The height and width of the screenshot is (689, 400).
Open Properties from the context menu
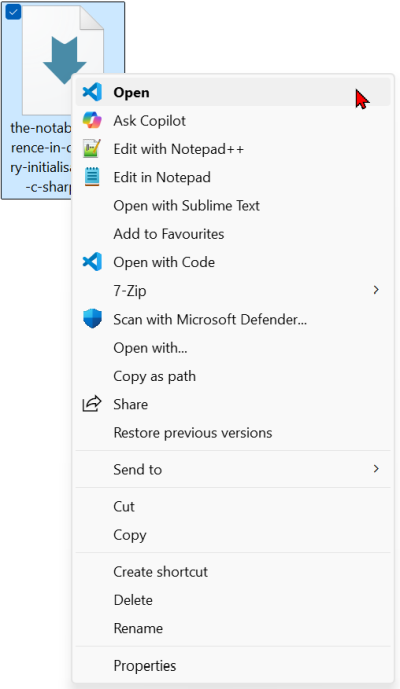coord(233,665)
